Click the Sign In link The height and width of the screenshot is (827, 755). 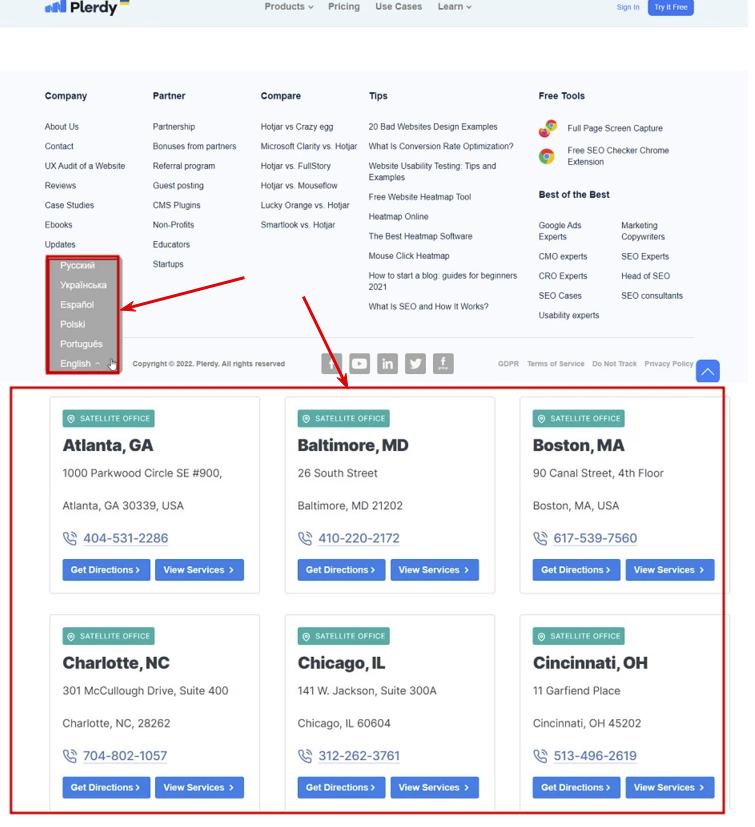(x=628, y=7)
